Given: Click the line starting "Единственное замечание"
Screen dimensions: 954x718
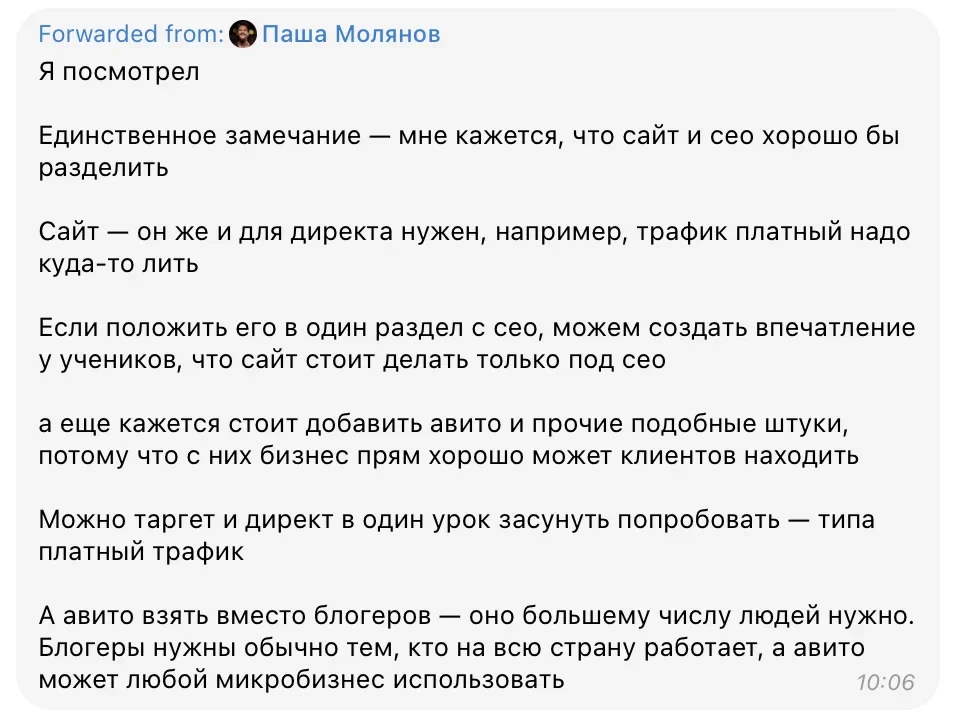Looking at the screenshot, I should (468, 137).
